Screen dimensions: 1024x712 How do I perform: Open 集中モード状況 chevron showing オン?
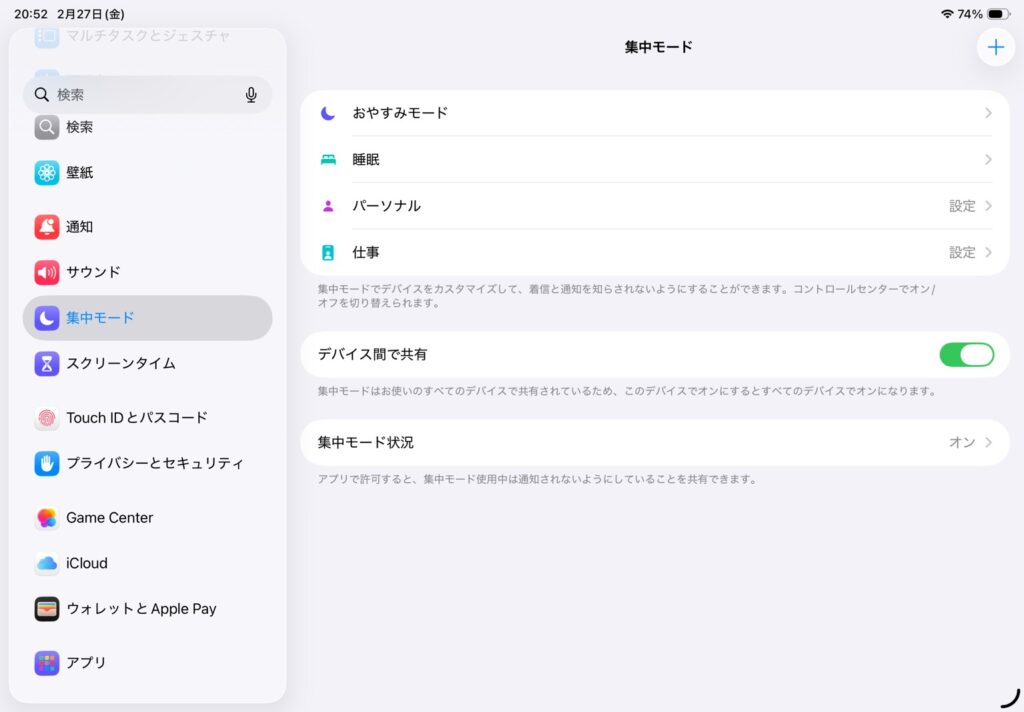tap(988, 442)
